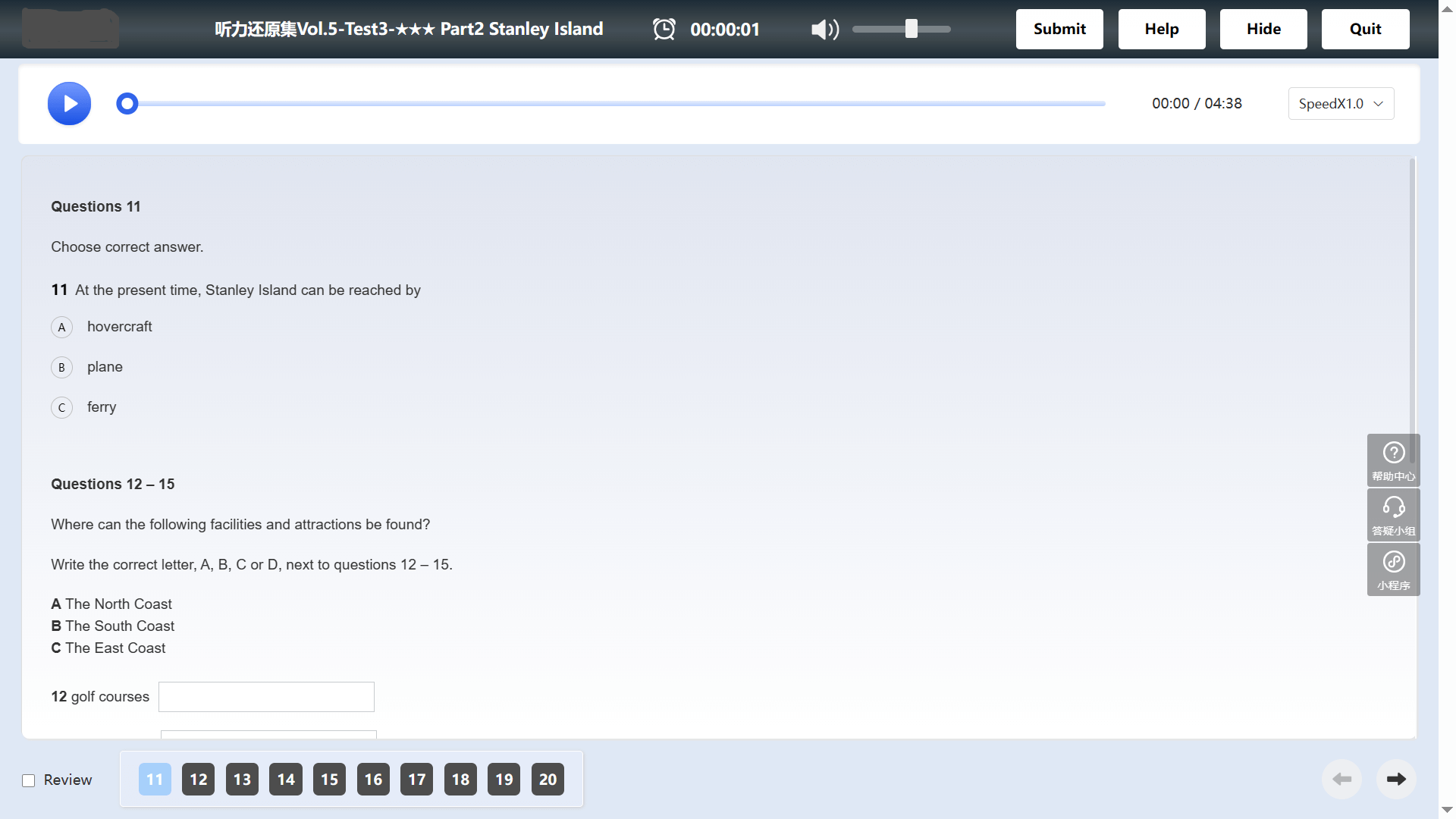Screen dimensions: 1456x819
Task: Jump to question 16
Action: (373, 779)
